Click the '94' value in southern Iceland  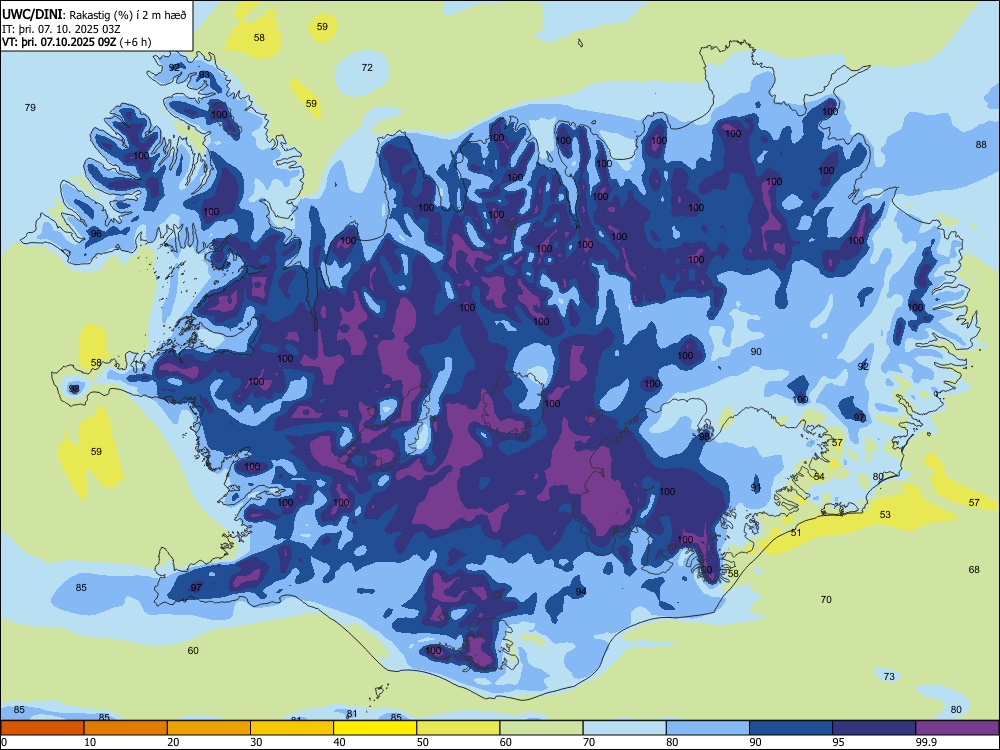[x=580, y=591]
